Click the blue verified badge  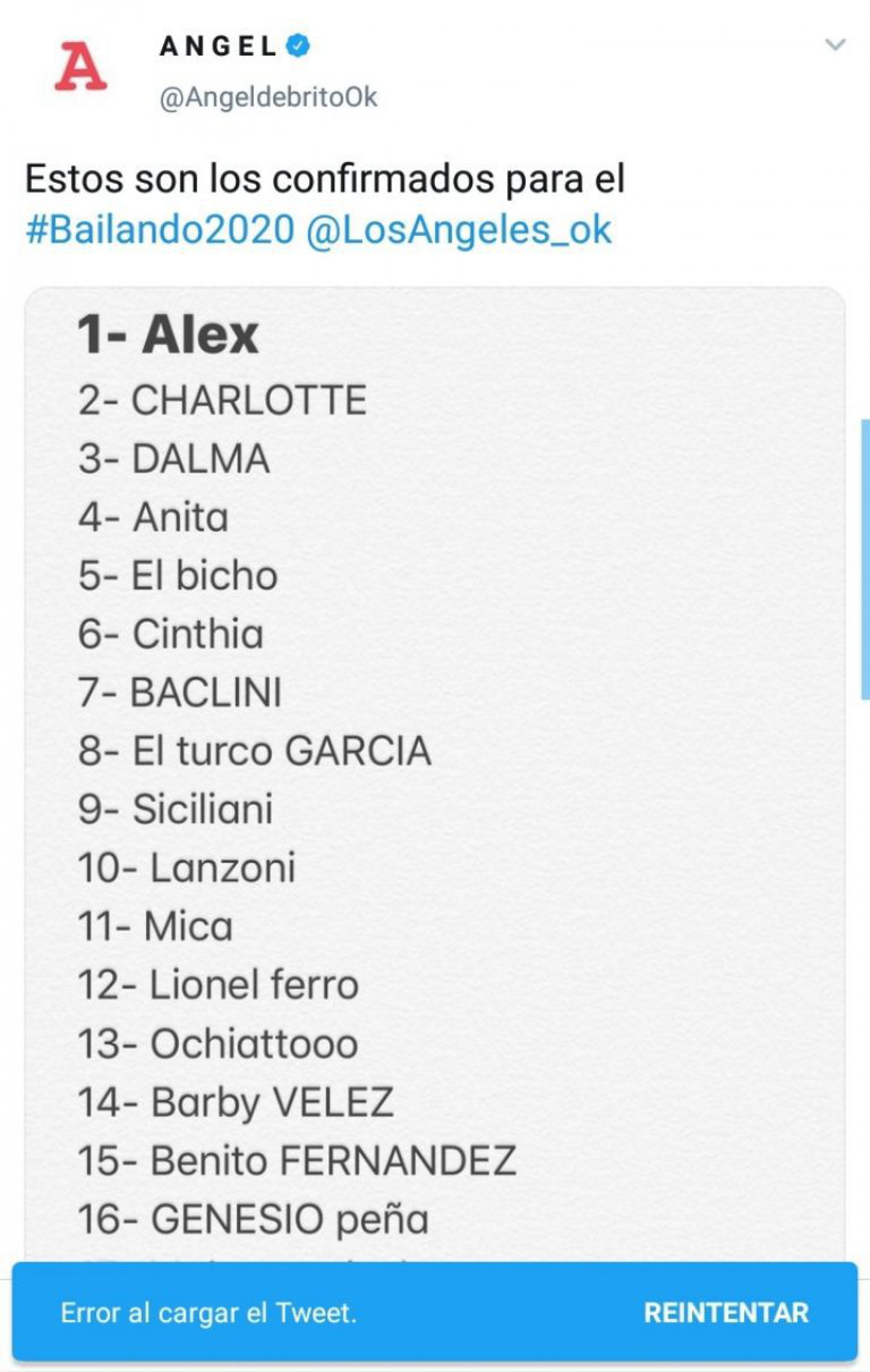299,46
